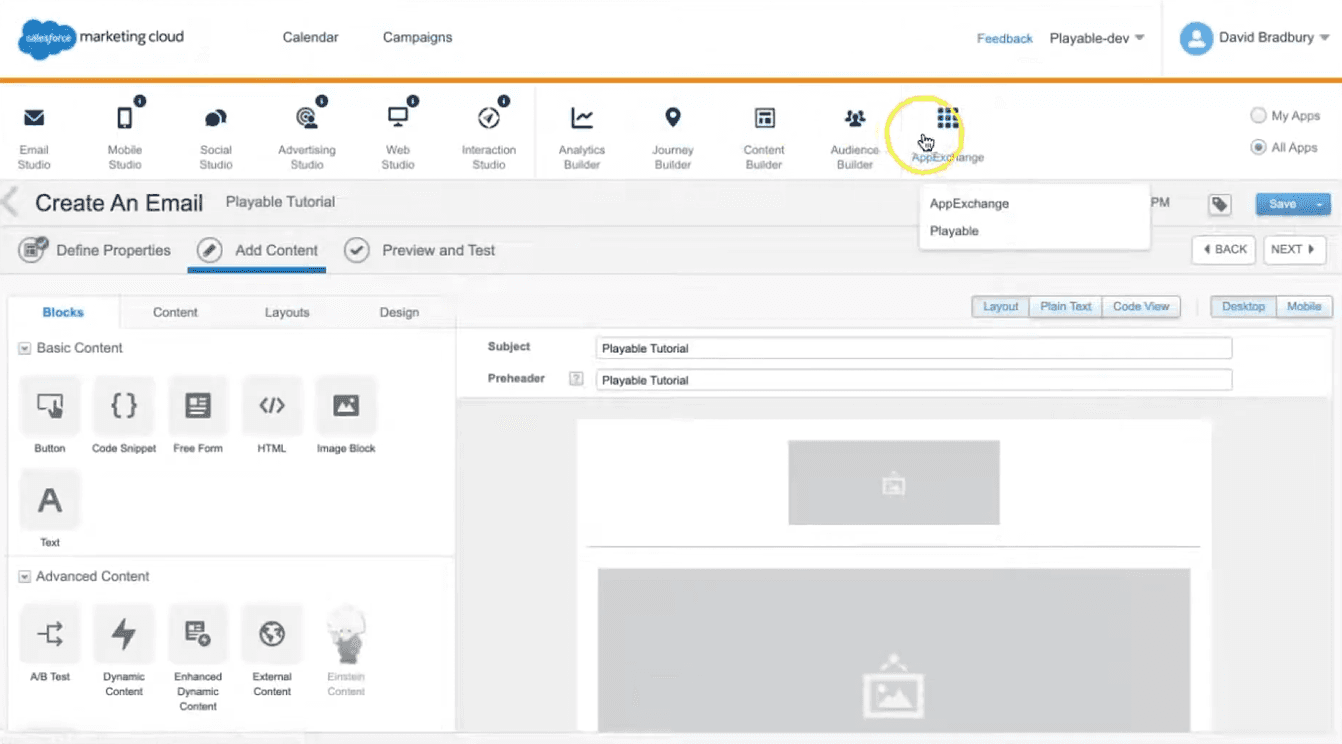Image resolution: width=1342 pixels, height=744 pixels.
Task: Switch to the Content tab
Action: pos(175,312)
